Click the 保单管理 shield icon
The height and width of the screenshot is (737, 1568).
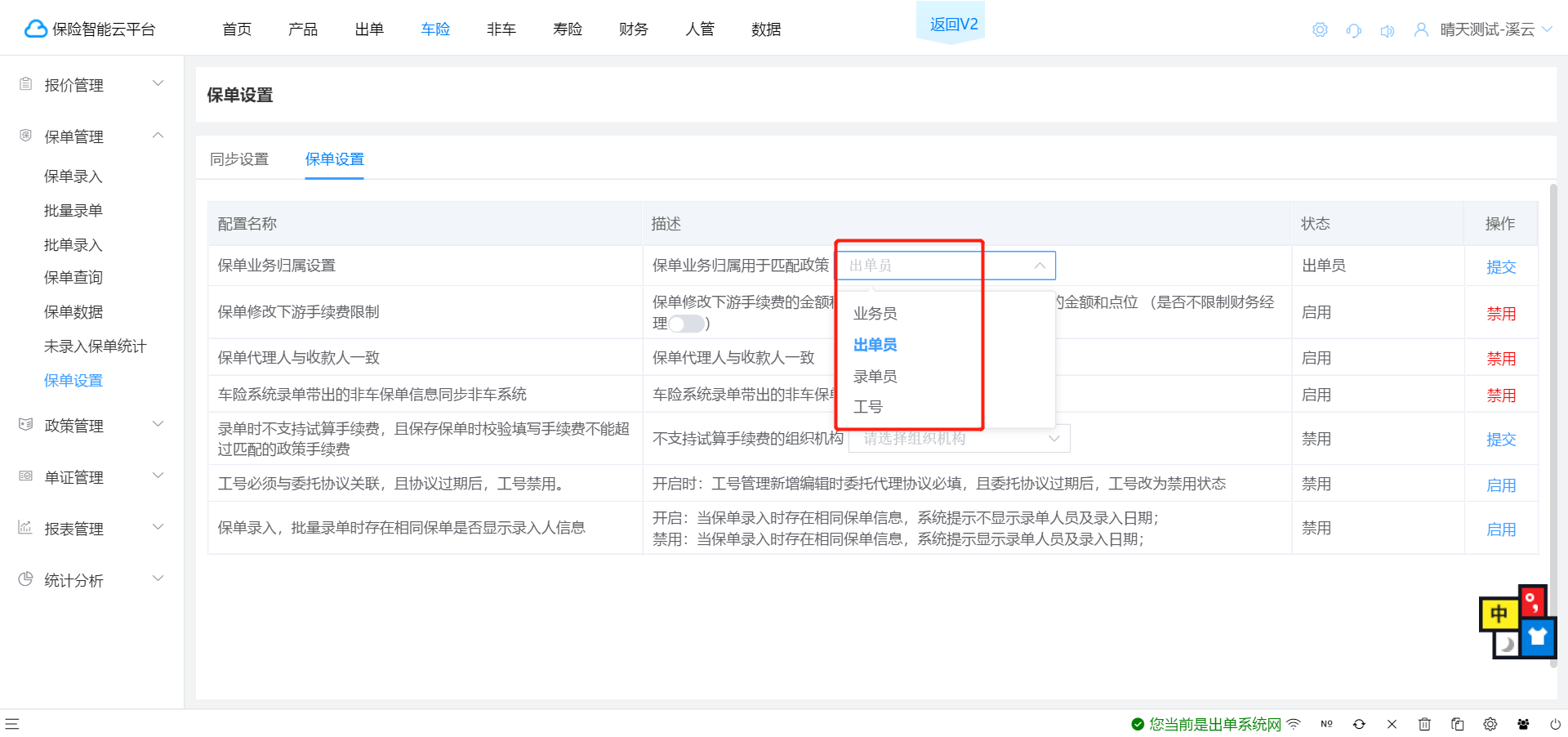25,135
